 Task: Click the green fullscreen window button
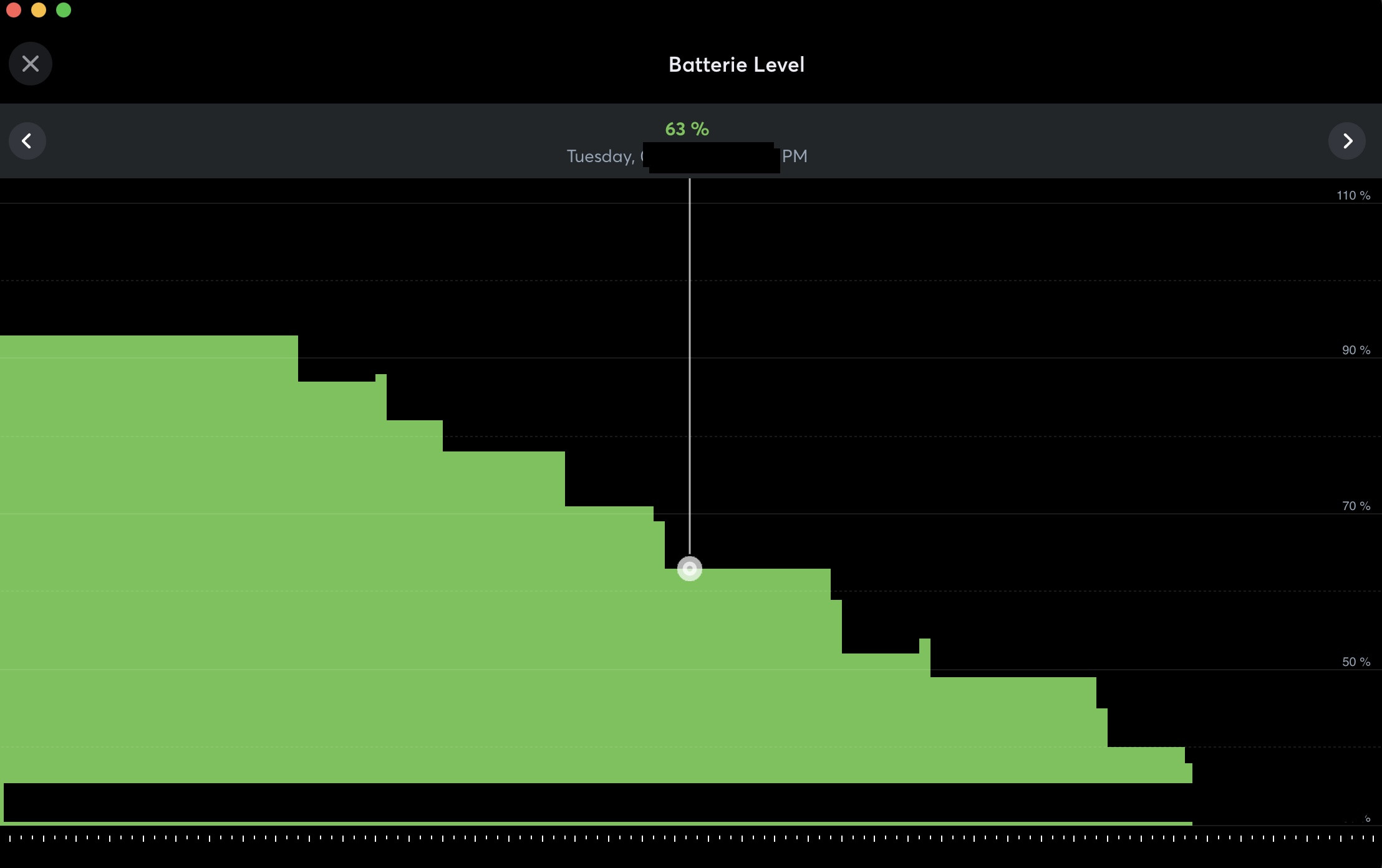point(64,10)
